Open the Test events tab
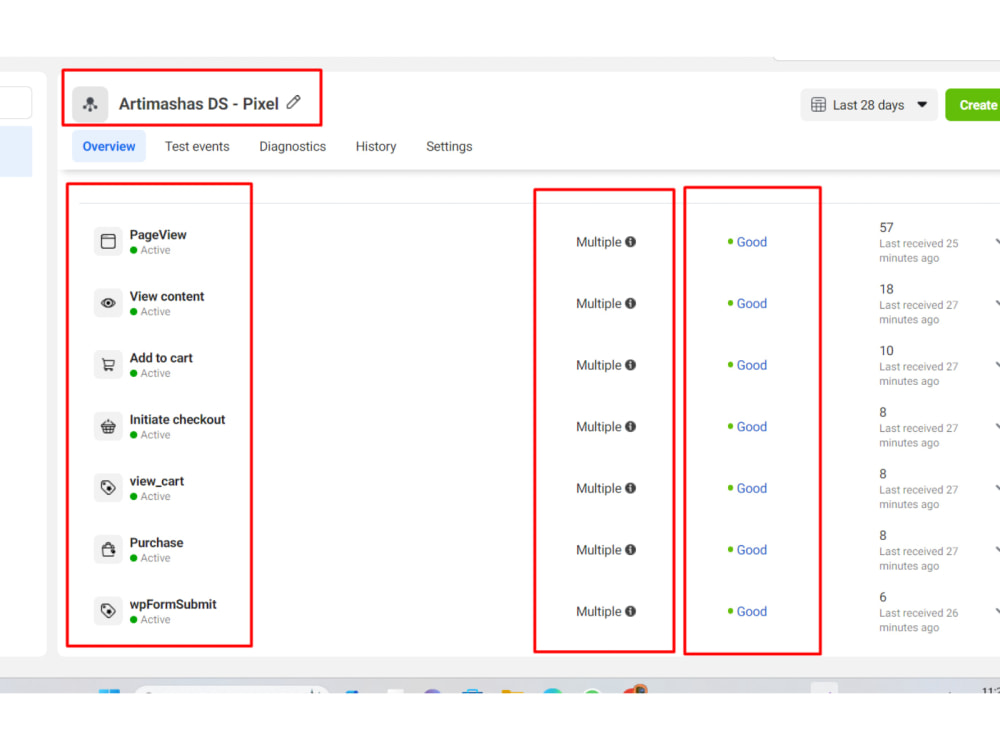 tap(197, 147)
